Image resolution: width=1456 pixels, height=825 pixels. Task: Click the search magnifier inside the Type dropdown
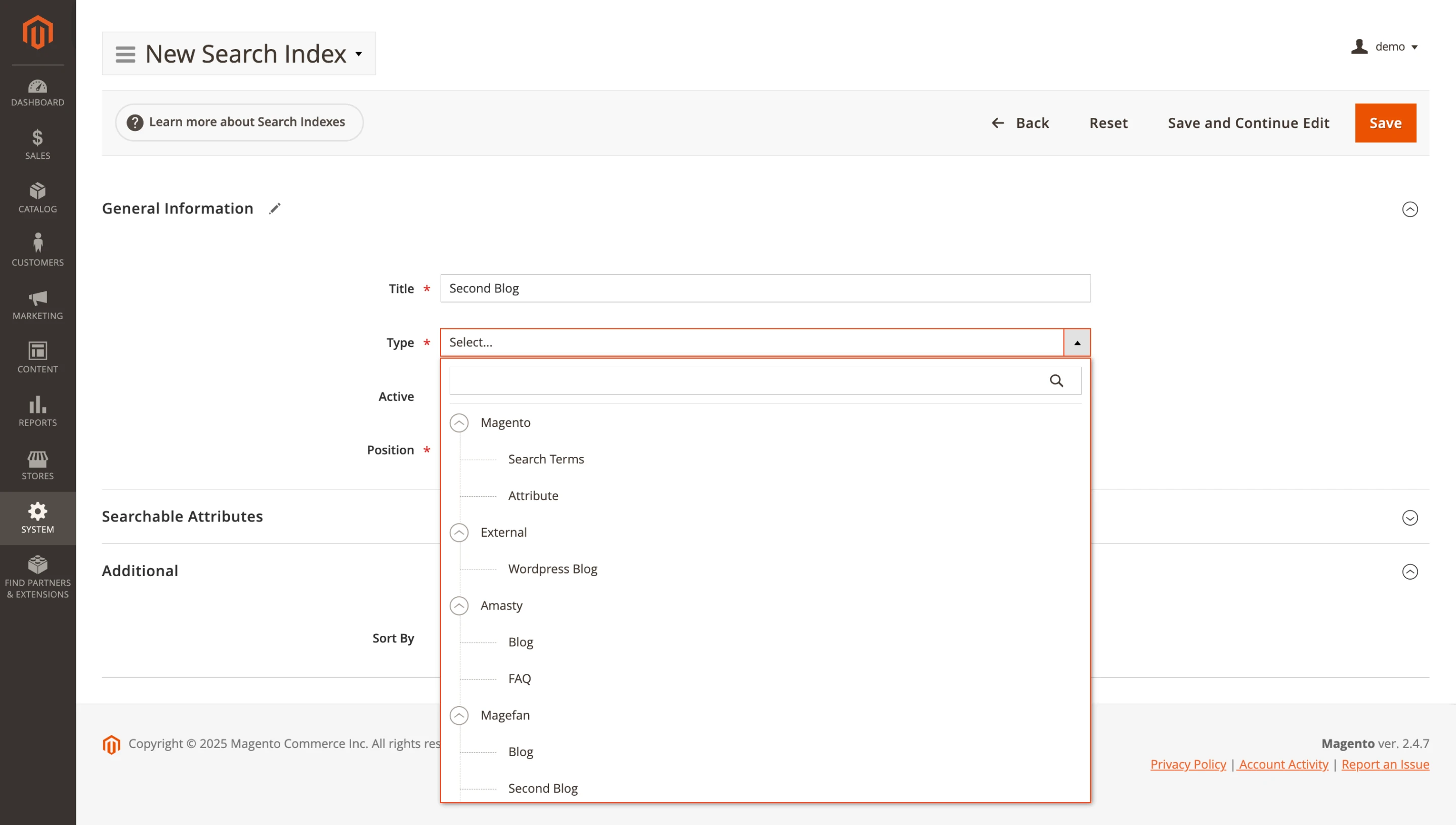point(1056,380)
